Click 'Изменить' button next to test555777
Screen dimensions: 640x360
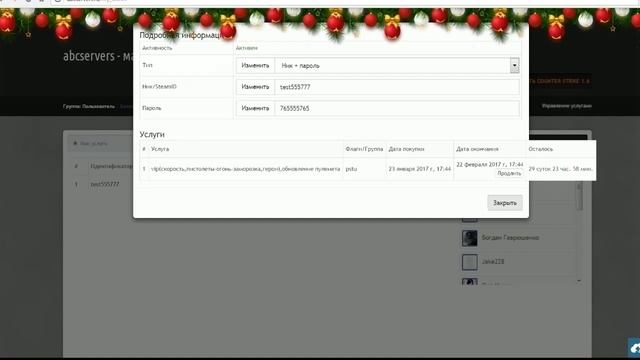pos(255,87)
